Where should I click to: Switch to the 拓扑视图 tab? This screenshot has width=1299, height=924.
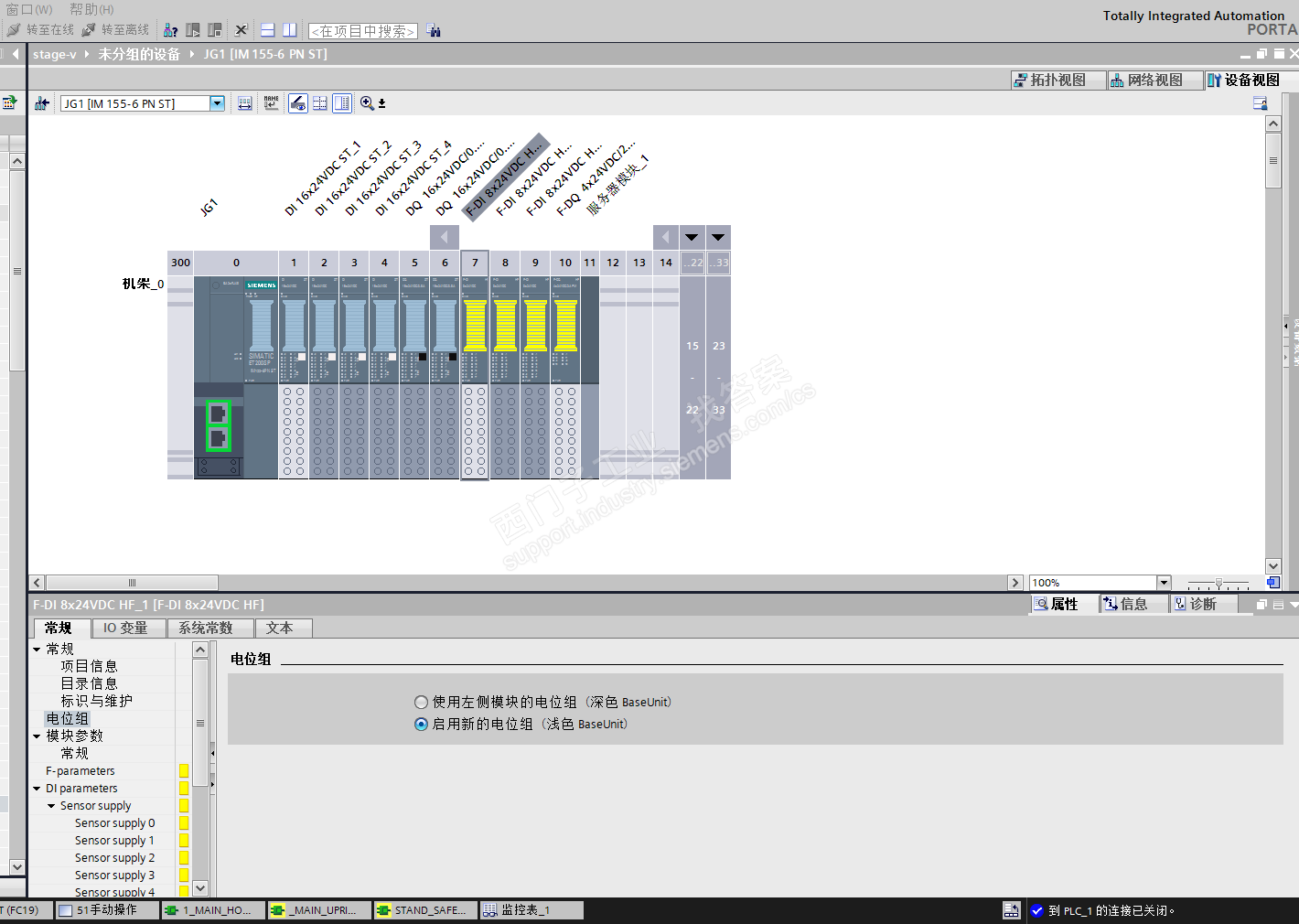pos(1057,81)
